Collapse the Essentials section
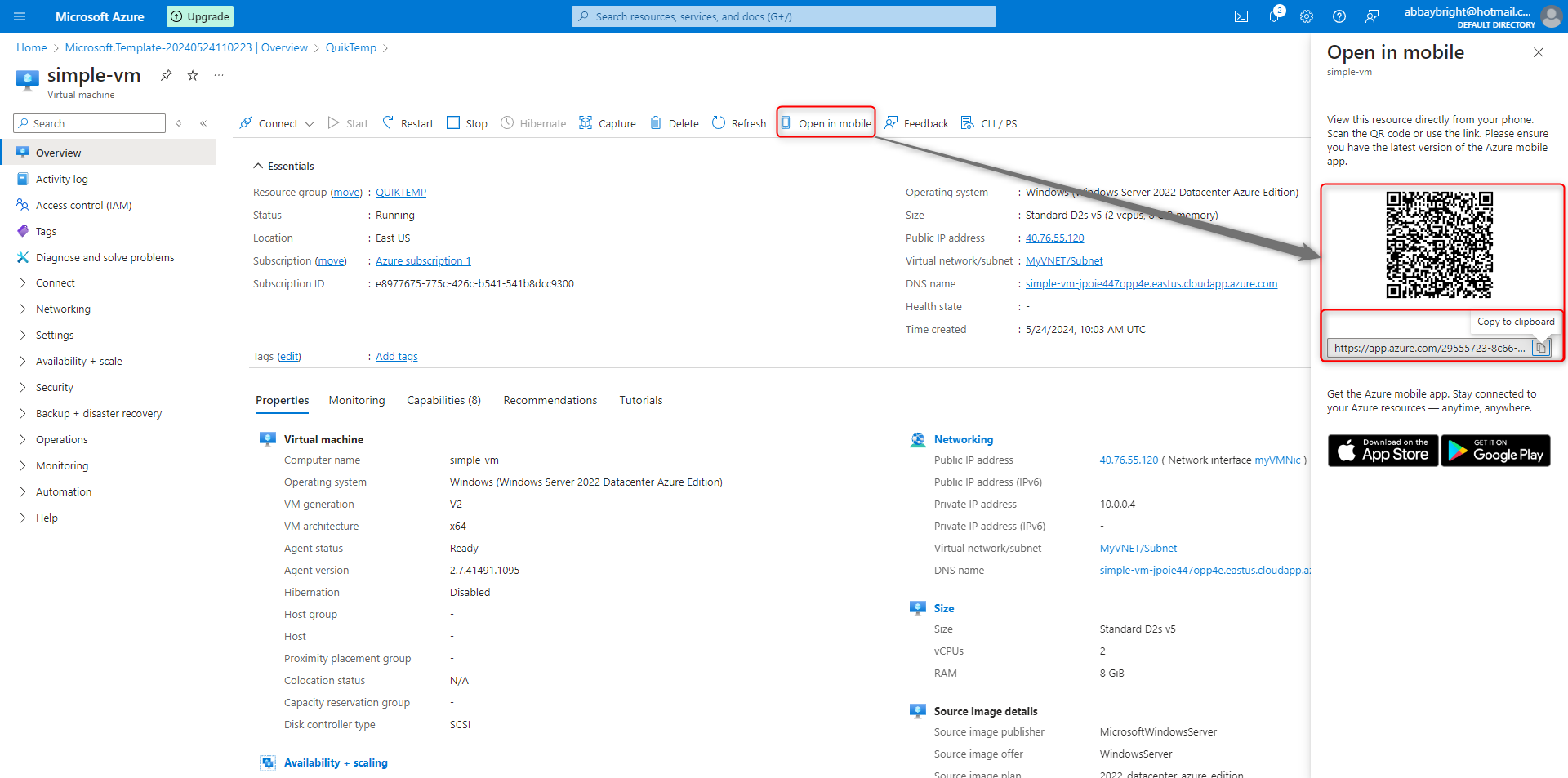This screenshot has width=1568, height=778. click(283, 166)
